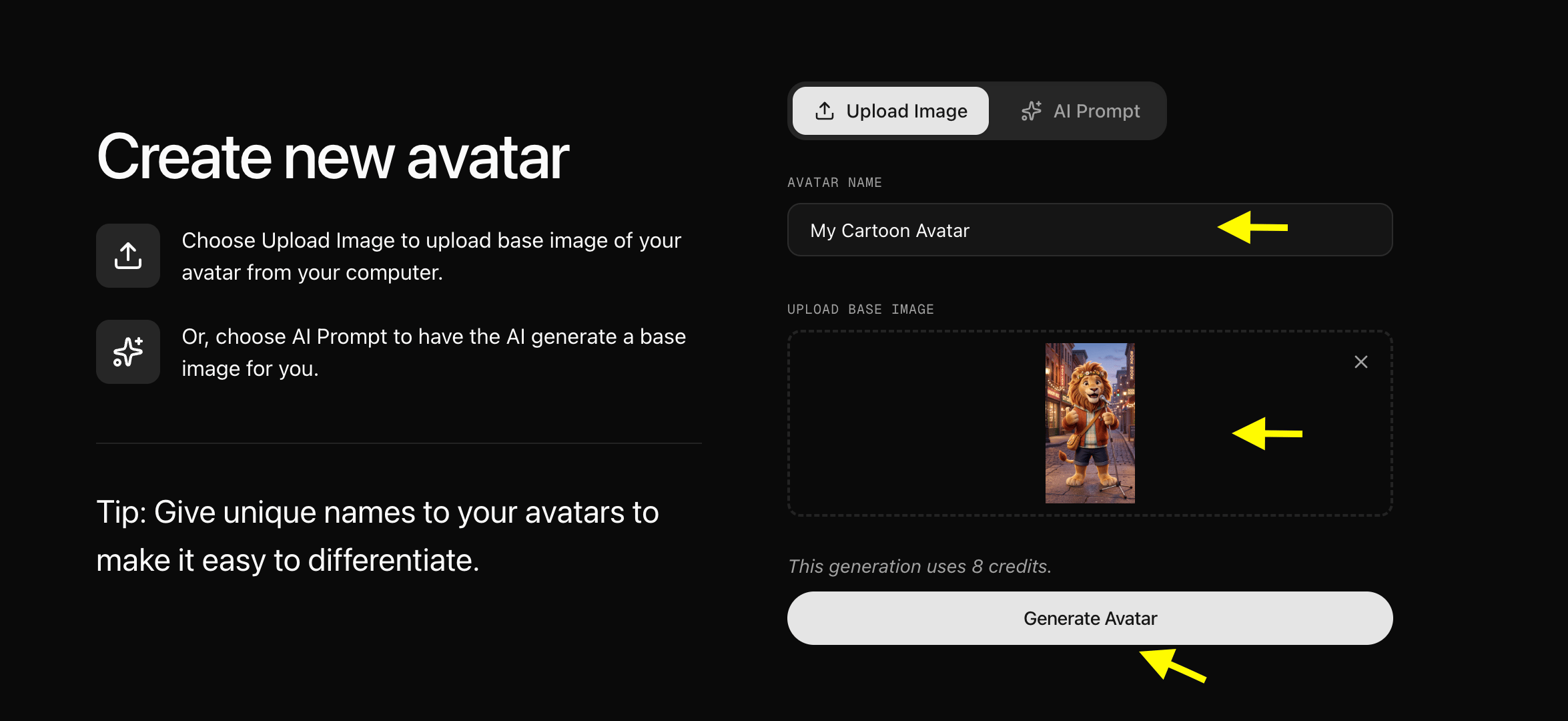Image resolution: width=1568 pixels, height=721 pixels.
Task: Click the Avatar Name input field
Action: 1090,230
